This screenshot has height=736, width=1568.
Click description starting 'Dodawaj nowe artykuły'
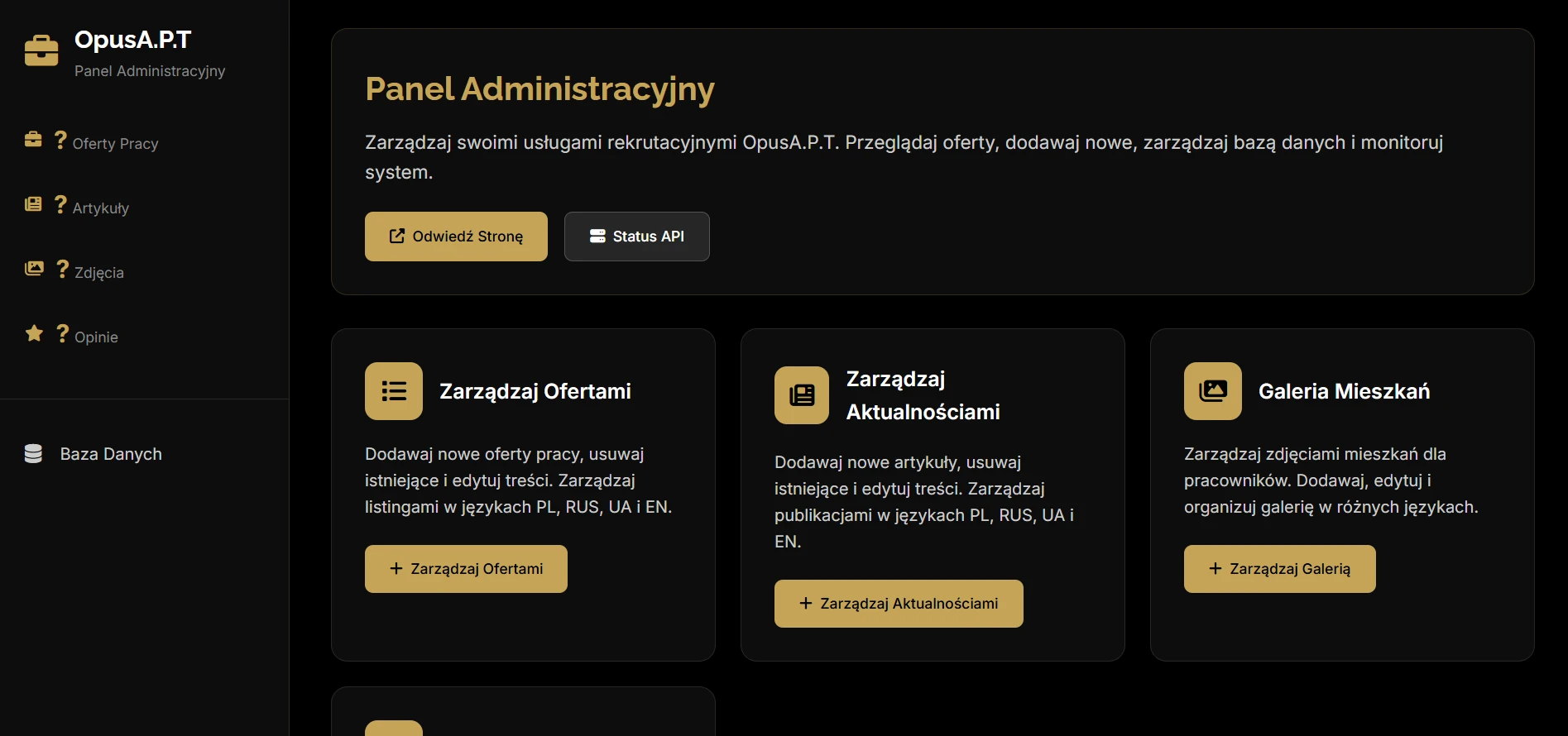coord(924,502)
